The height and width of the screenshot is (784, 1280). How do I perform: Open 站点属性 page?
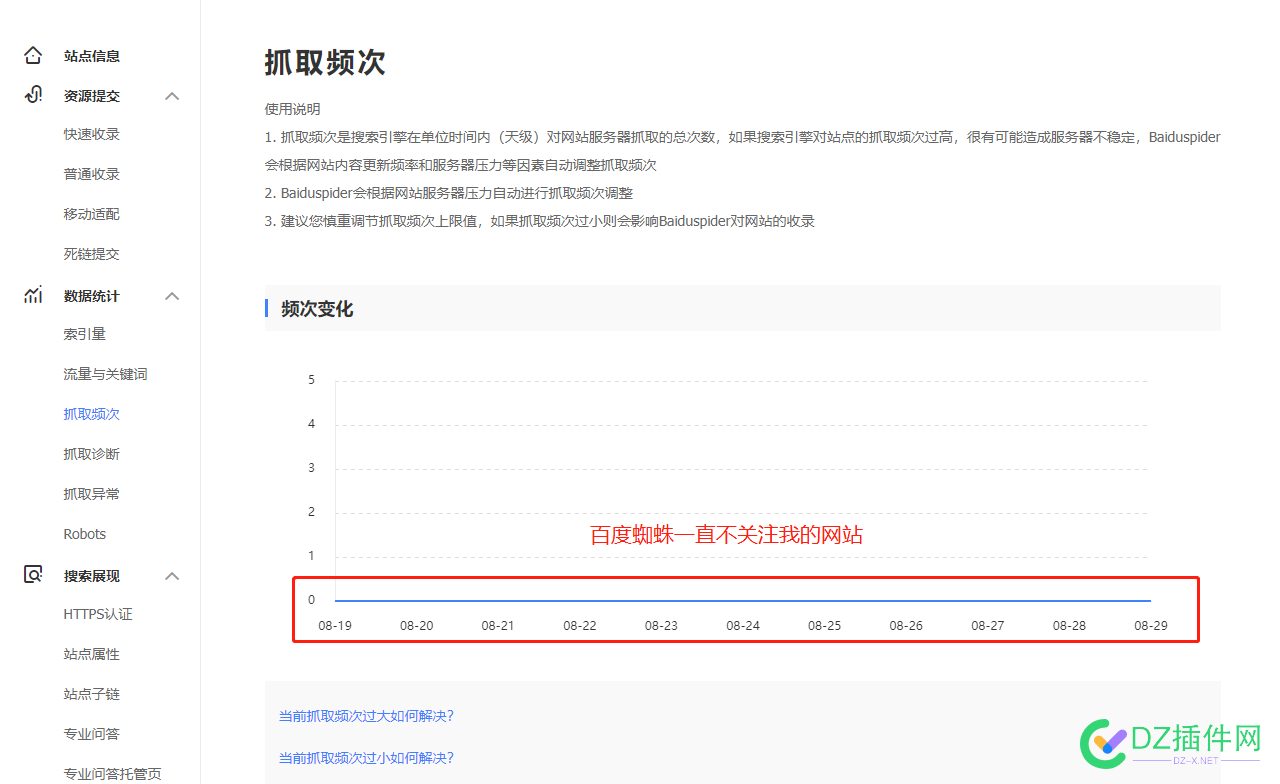click(x=92, y=654)
